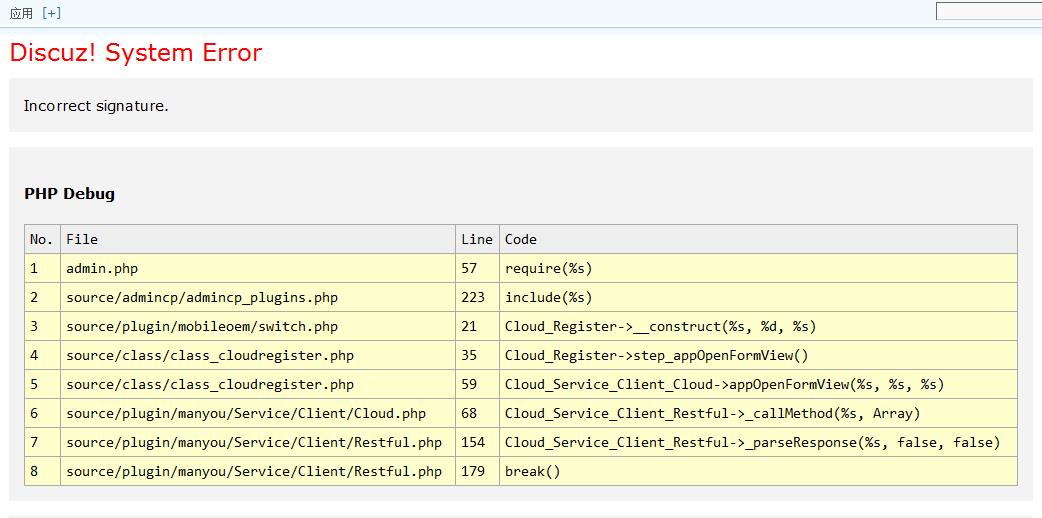Click the 应用 label in top bar

[21, 13]
